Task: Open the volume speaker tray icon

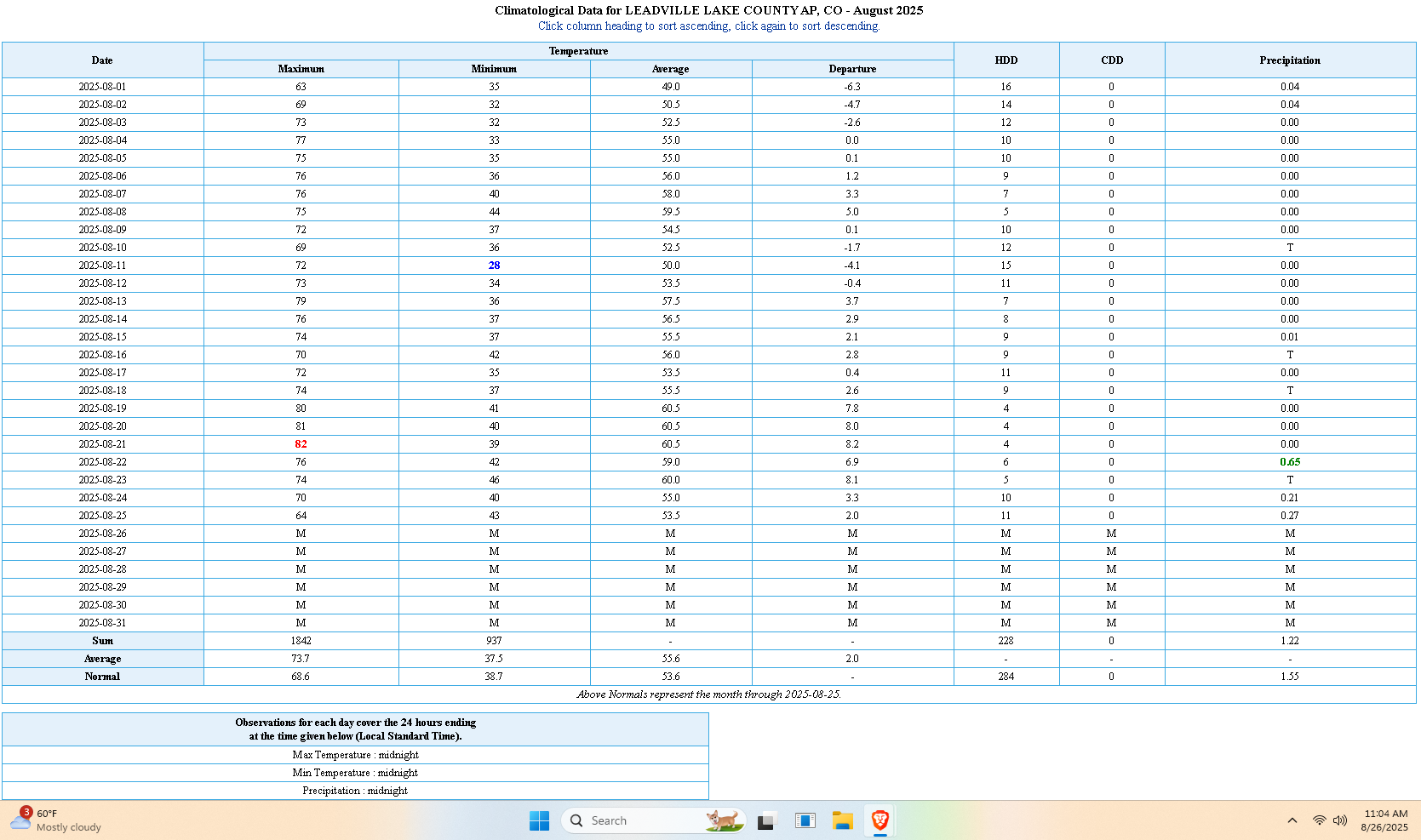Action: click(1340, 820)
